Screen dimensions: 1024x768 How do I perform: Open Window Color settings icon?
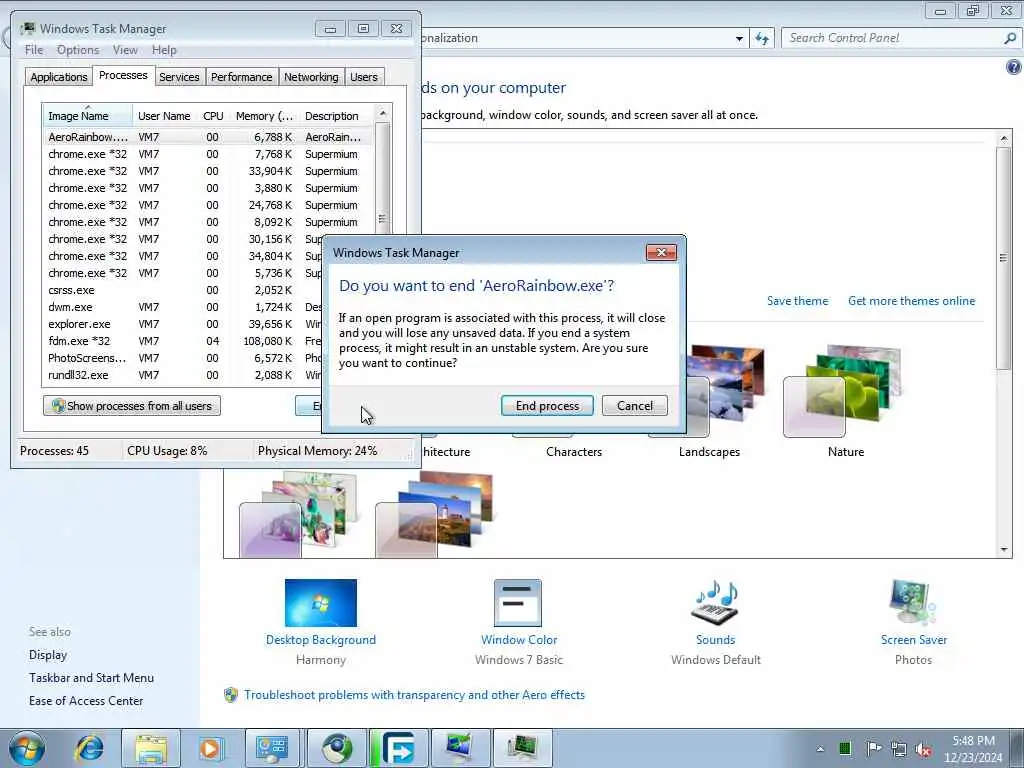(x=518, y=603)
